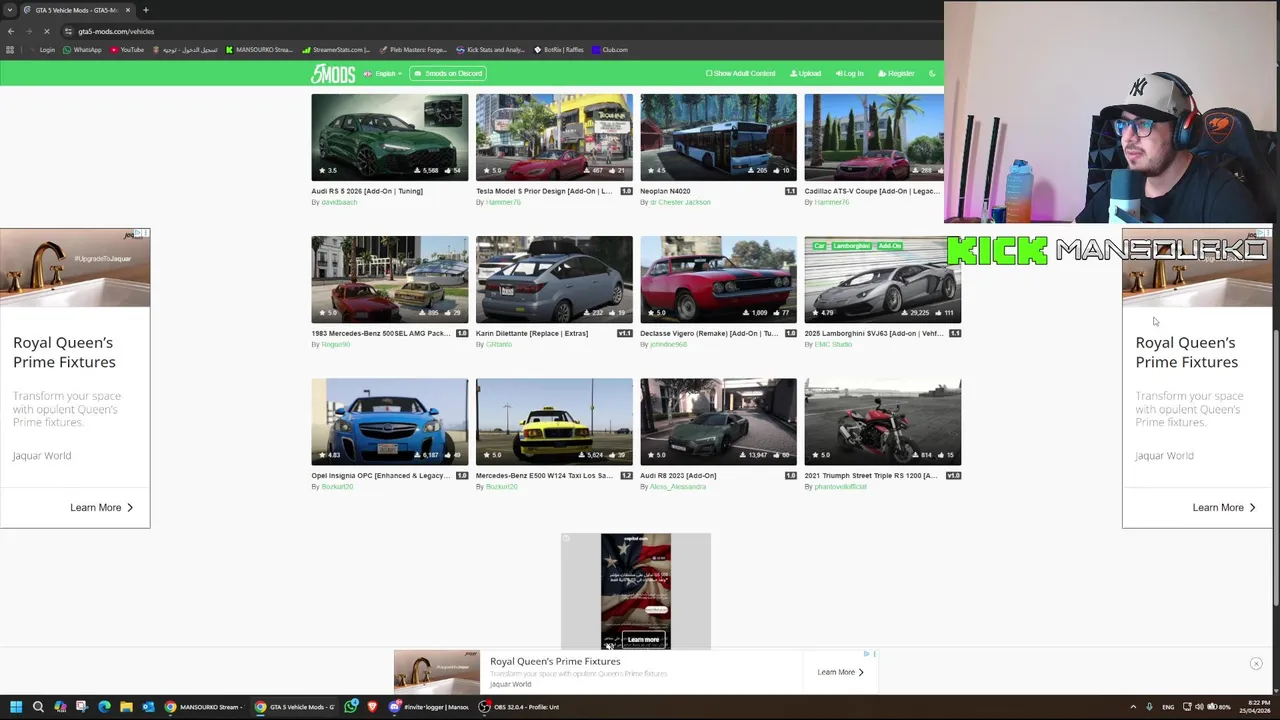1280x720 pixels.
Task: Open the YouTube bookmark
Action: click(127, 49)
